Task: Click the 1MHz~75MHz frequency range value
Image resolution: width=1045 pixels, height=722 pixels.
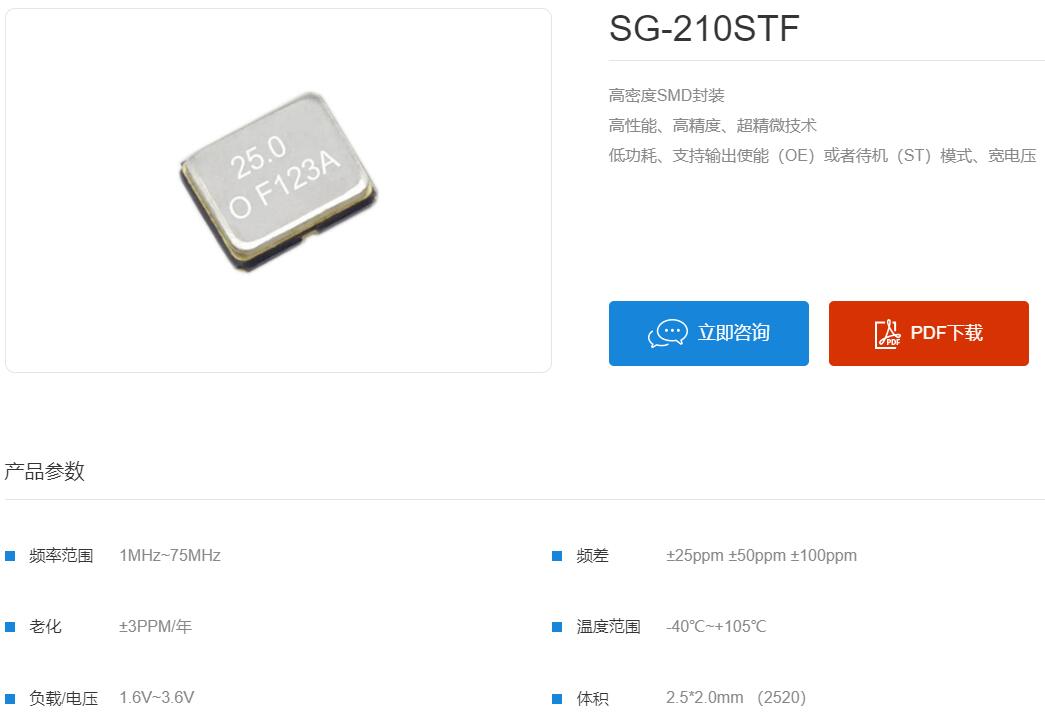Action: click(x=170, y=555)
